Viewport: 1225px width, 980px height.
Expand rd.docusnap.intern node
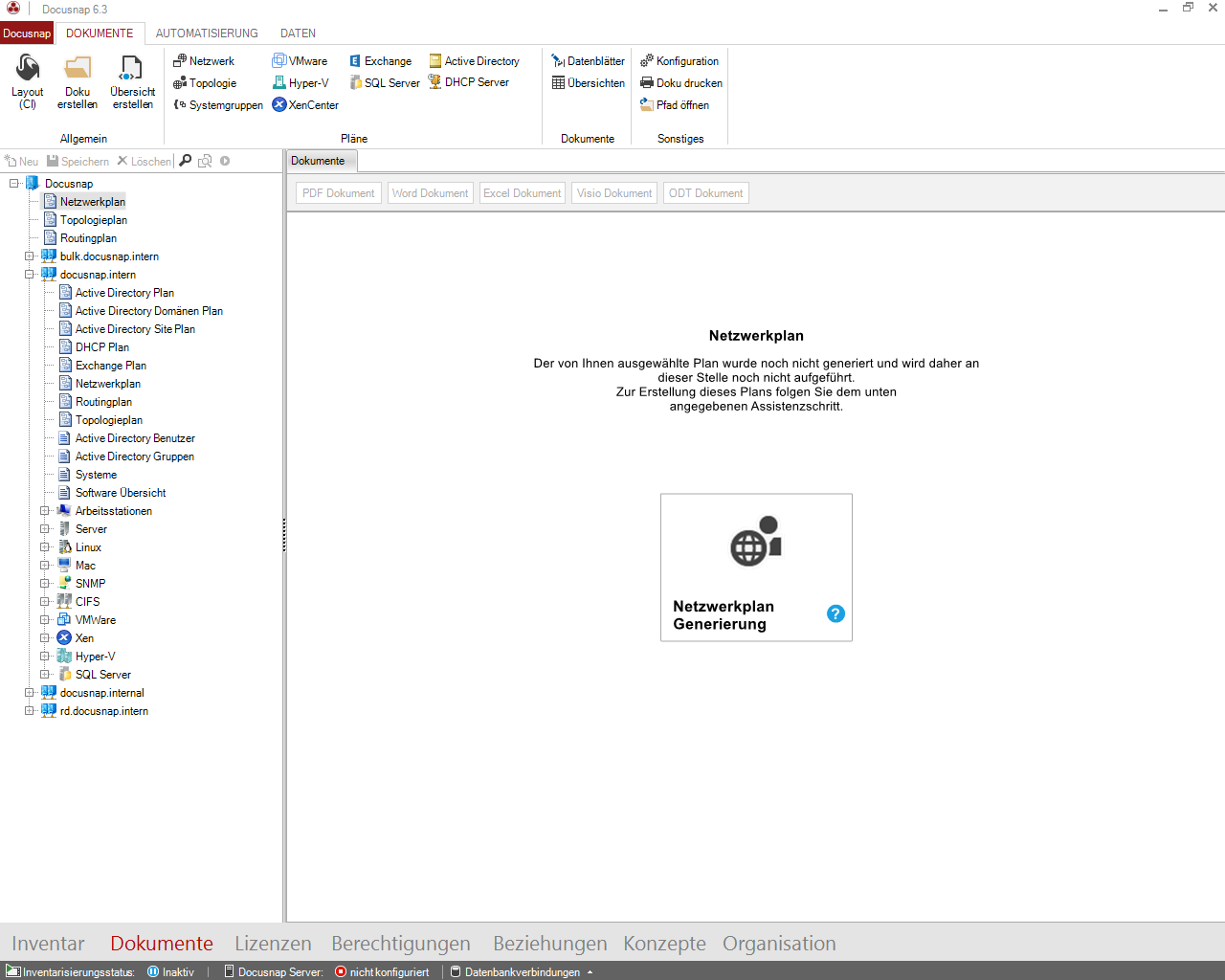click(x=30, y=710)
